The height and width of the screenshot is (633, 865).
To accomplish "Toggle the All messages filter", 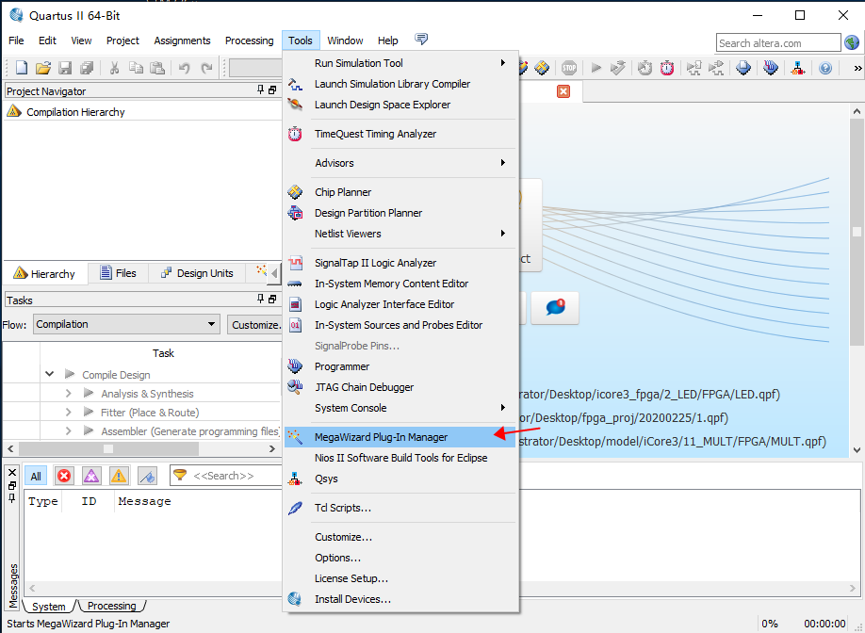I will tap(36, 476).
